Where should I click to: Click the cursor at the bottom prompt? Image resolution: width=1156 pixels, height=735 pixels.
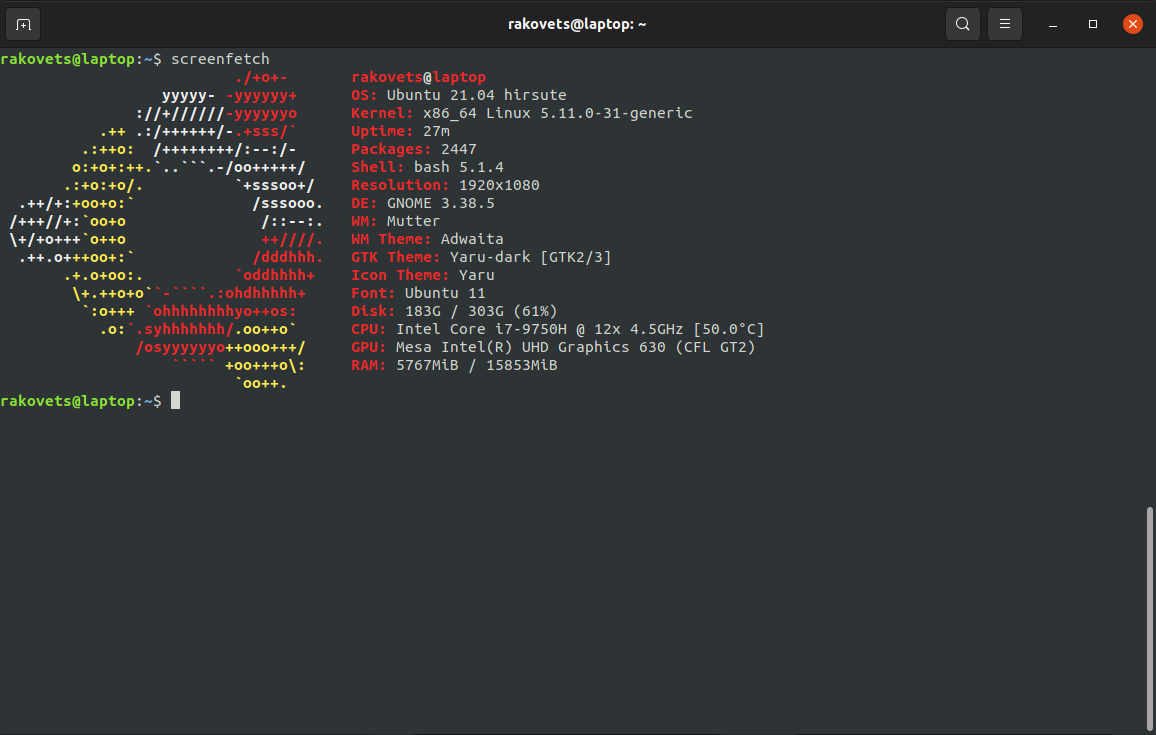[175, 400]
